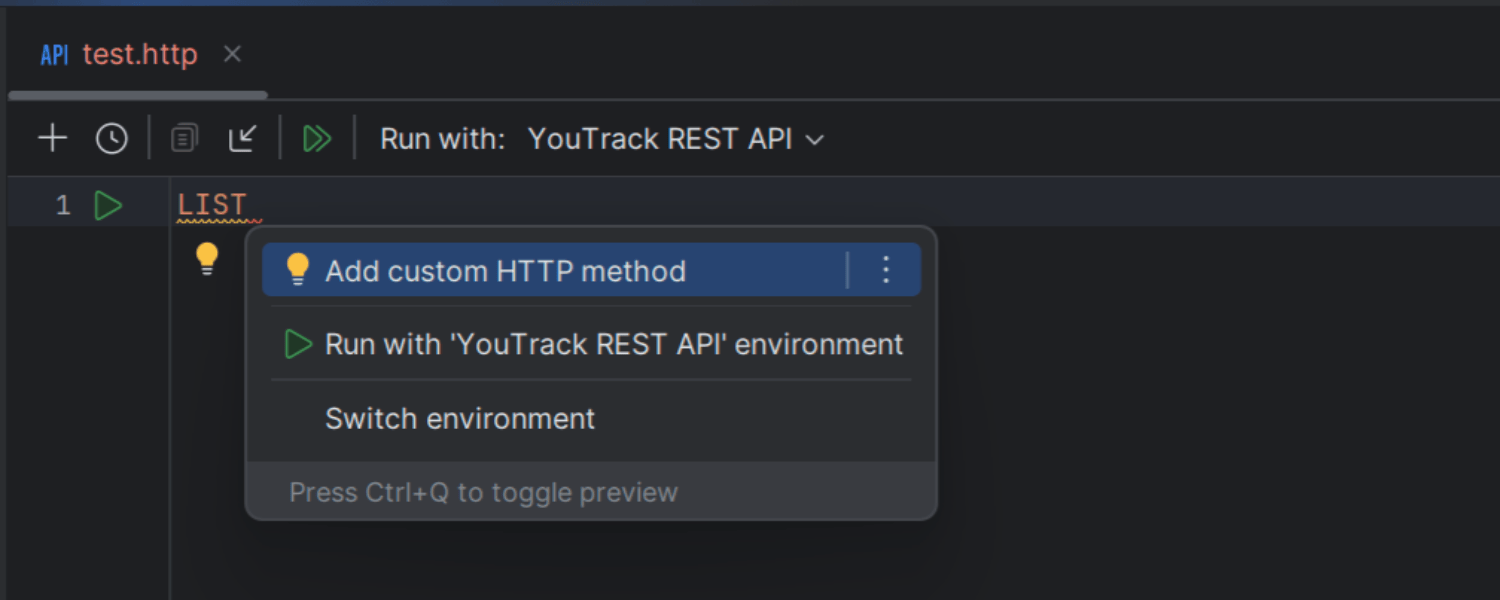Click the yellow lightbulb below LIST
This screenshot has height=600, width=1500.
207,259
